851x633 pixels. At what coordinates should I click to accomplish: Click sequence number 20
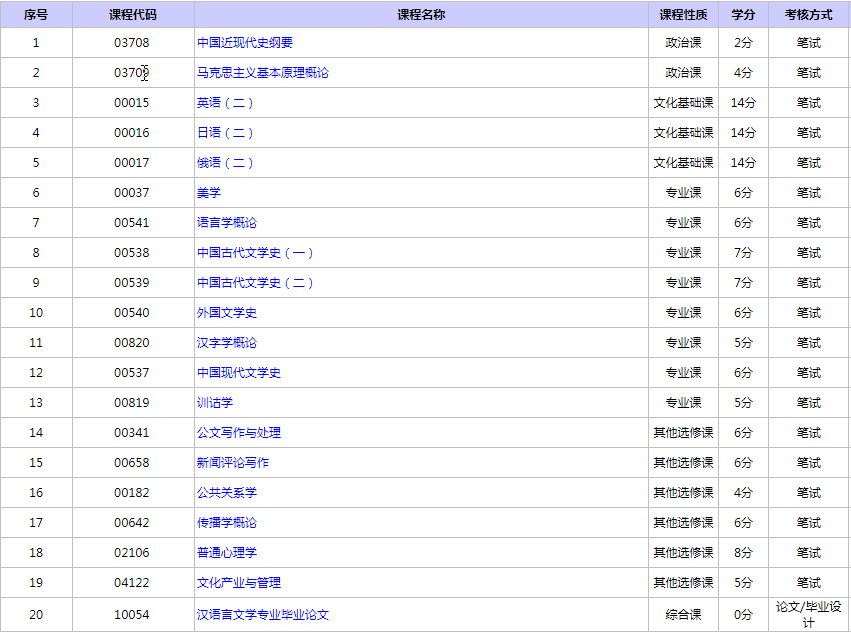[36, 614]
